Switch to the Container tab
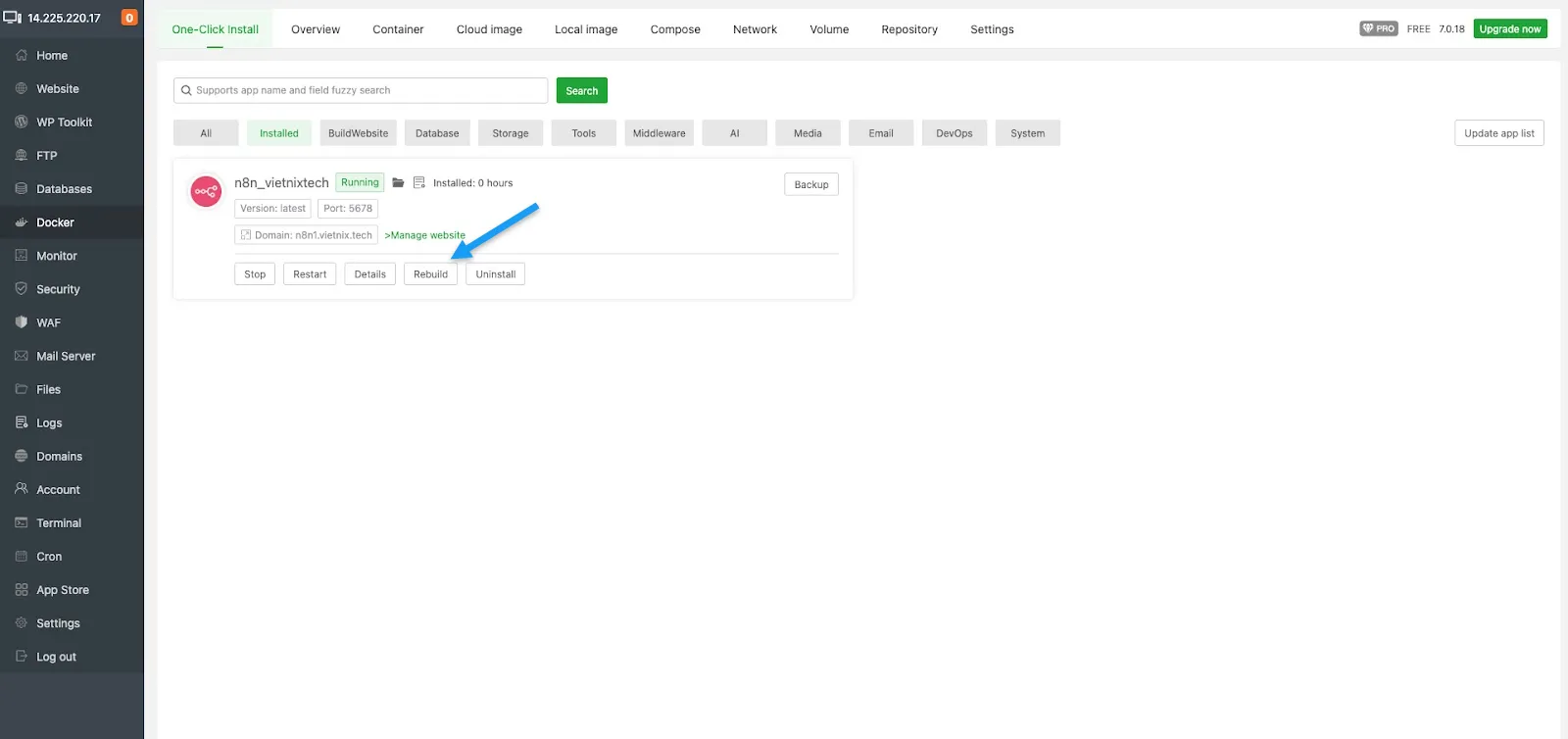 point(398,29)
